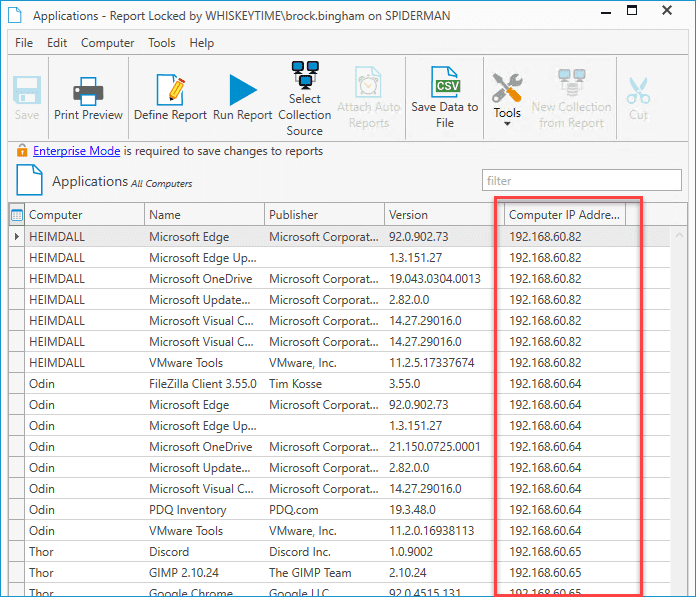Save Data to File CSV icon
Screen dimensions: 696x597
pos(445,82)
